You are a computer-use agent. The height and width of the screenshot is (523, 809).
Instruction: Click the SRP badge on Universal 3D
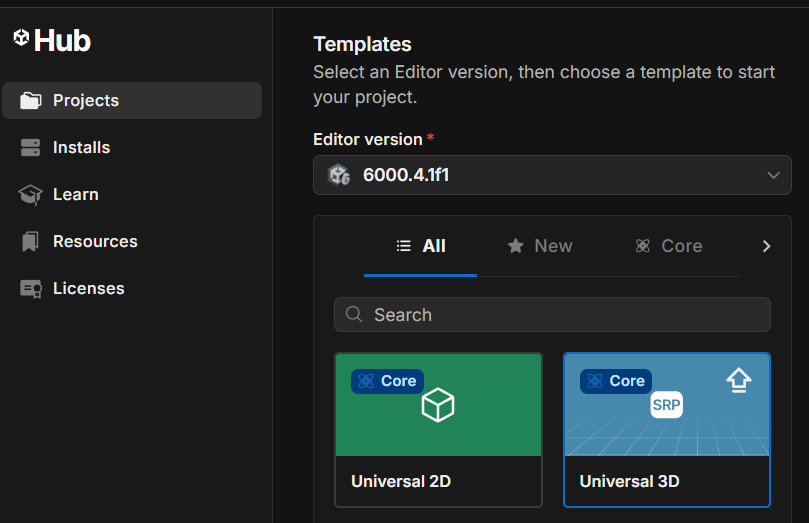[x=666, y=405]
